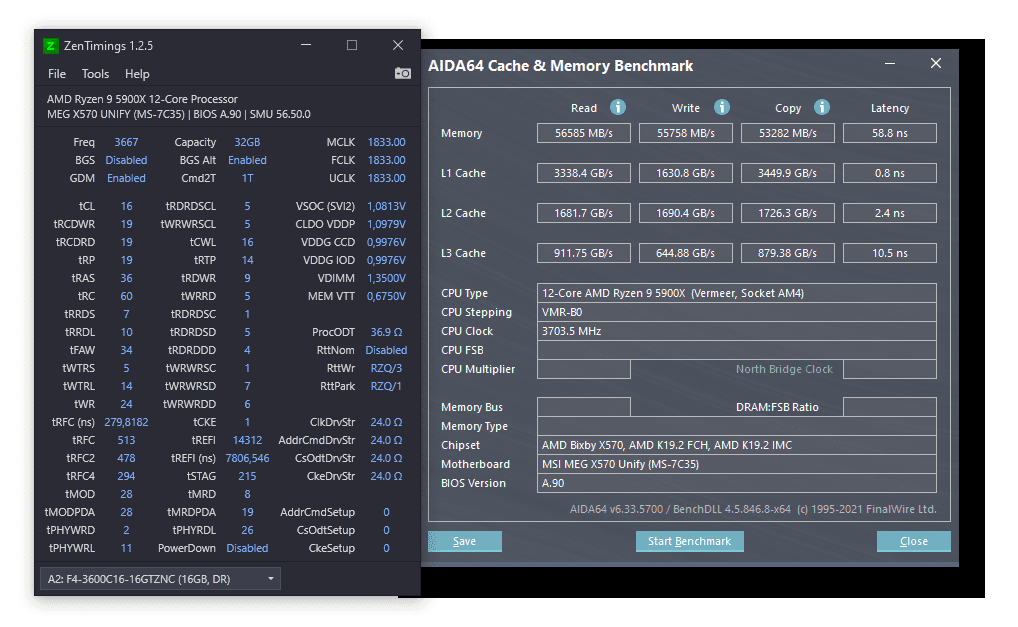Click the VSOC (SVI2) value 1,0813V
Viewport: 1018px width, 627px height.
(386, 206)
